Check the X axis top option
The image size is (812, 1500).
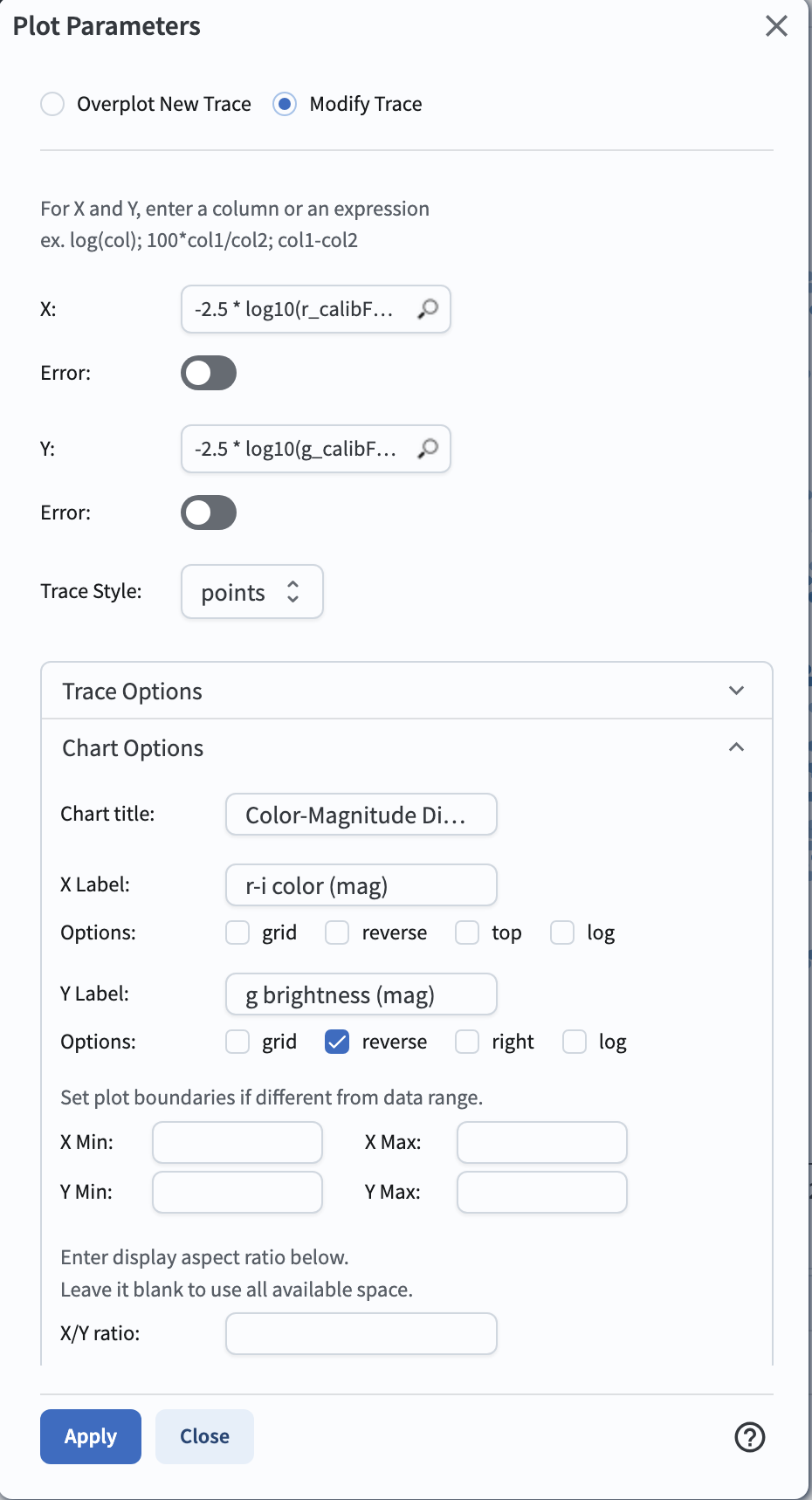(x=467, y=932)
